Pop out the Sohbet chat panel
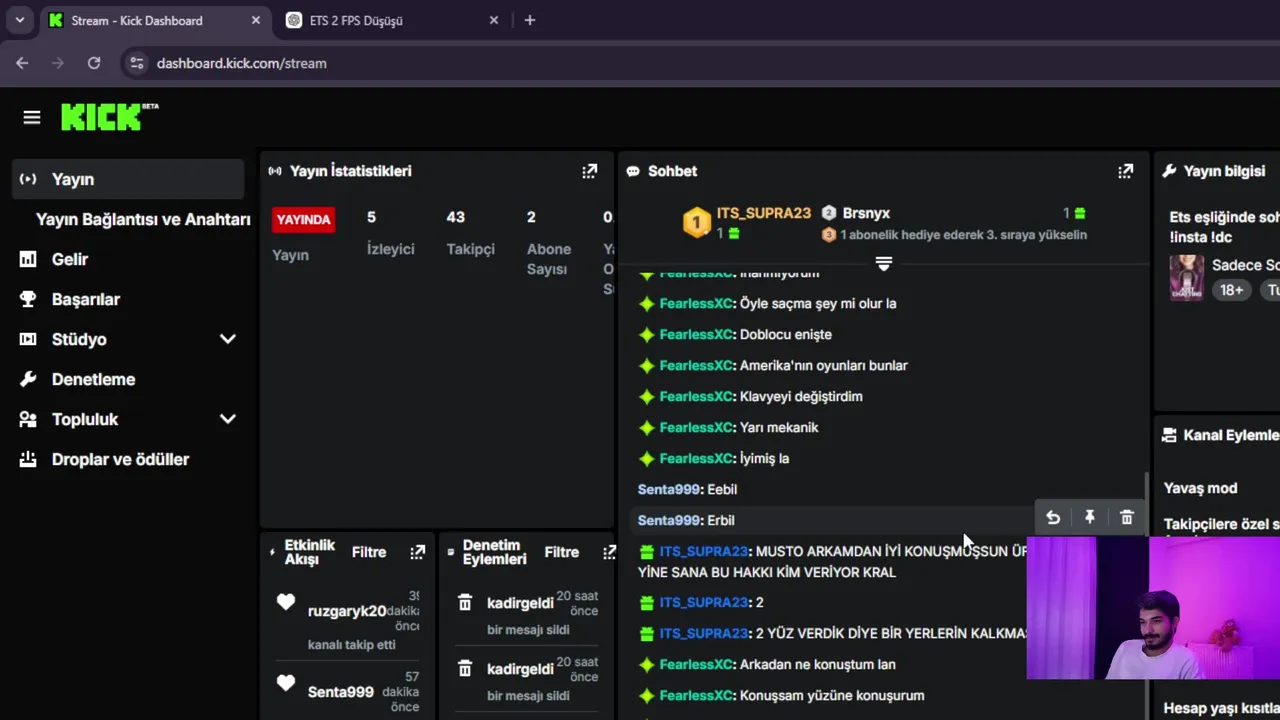The width and height of the screenshot is (1280, 720). coord(1125,171)
